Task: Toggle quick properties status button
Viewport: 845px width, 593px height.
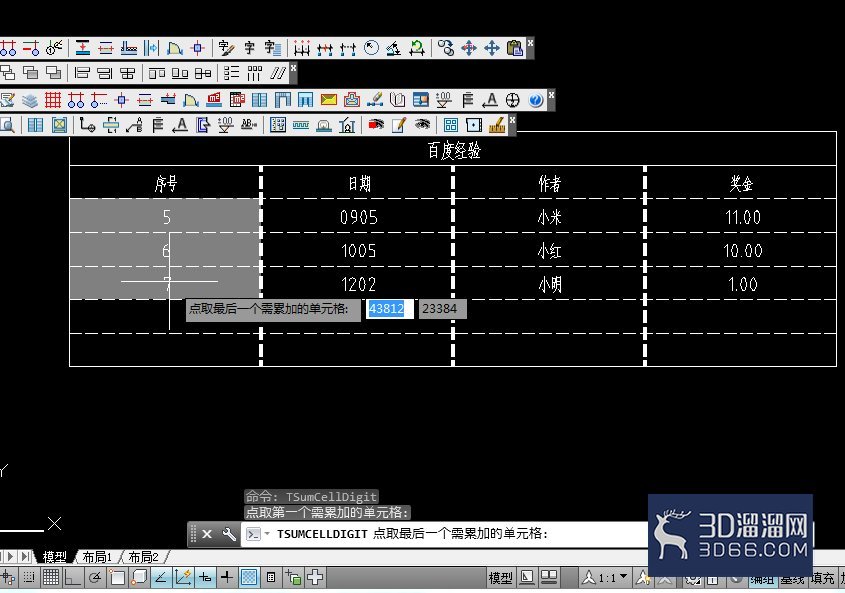Action: pos(271,577)
